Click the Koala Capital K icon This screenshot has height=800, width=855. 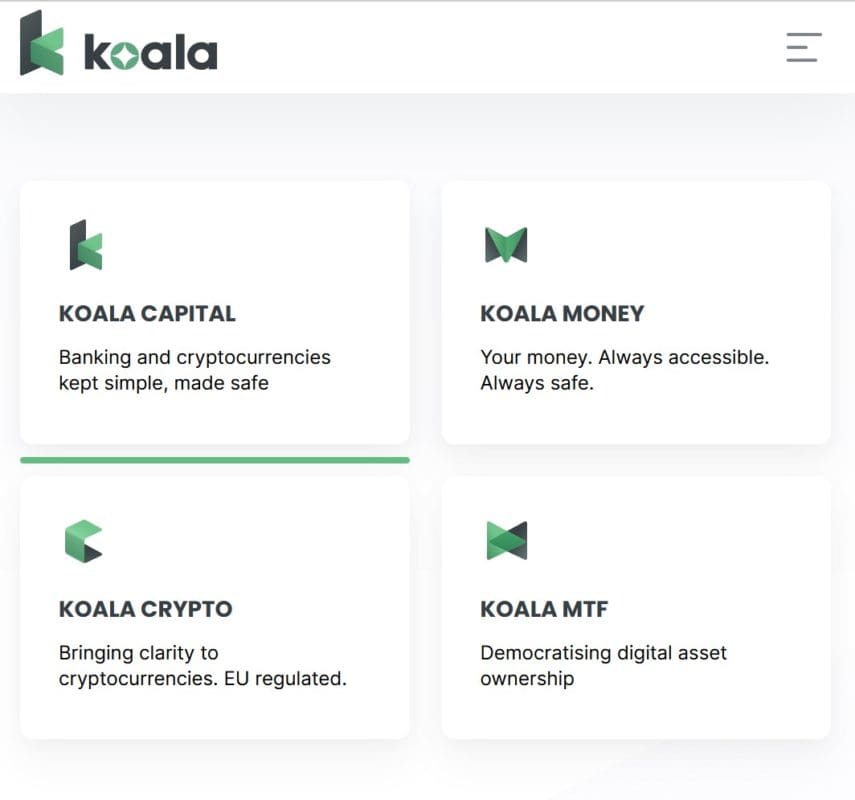click(86, 245)
